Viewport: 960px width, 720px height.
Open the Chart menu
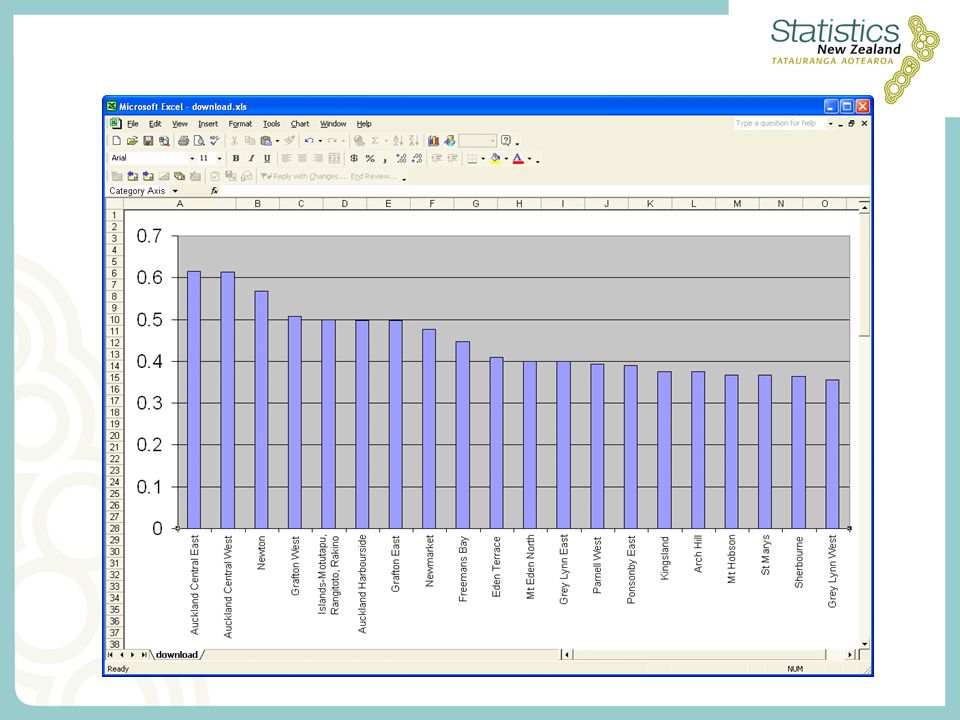point(299,124)
